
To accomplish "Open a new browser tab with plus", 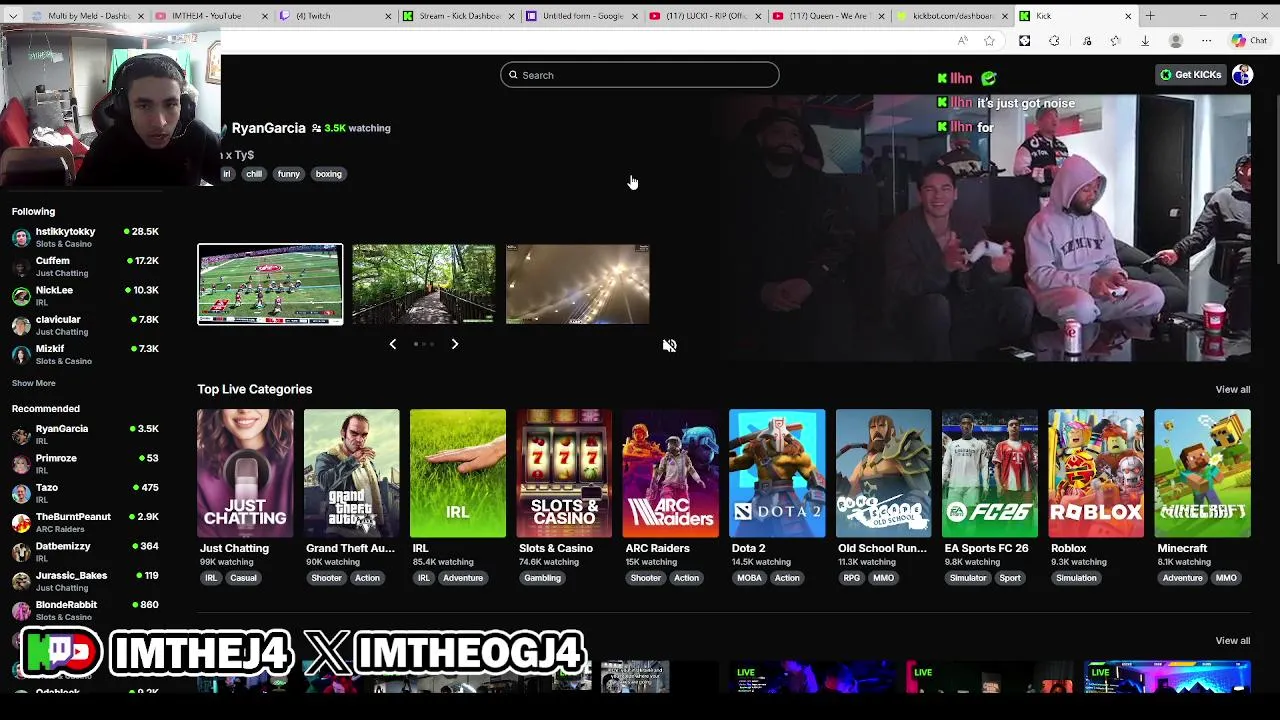I will tap(1150, 16).
